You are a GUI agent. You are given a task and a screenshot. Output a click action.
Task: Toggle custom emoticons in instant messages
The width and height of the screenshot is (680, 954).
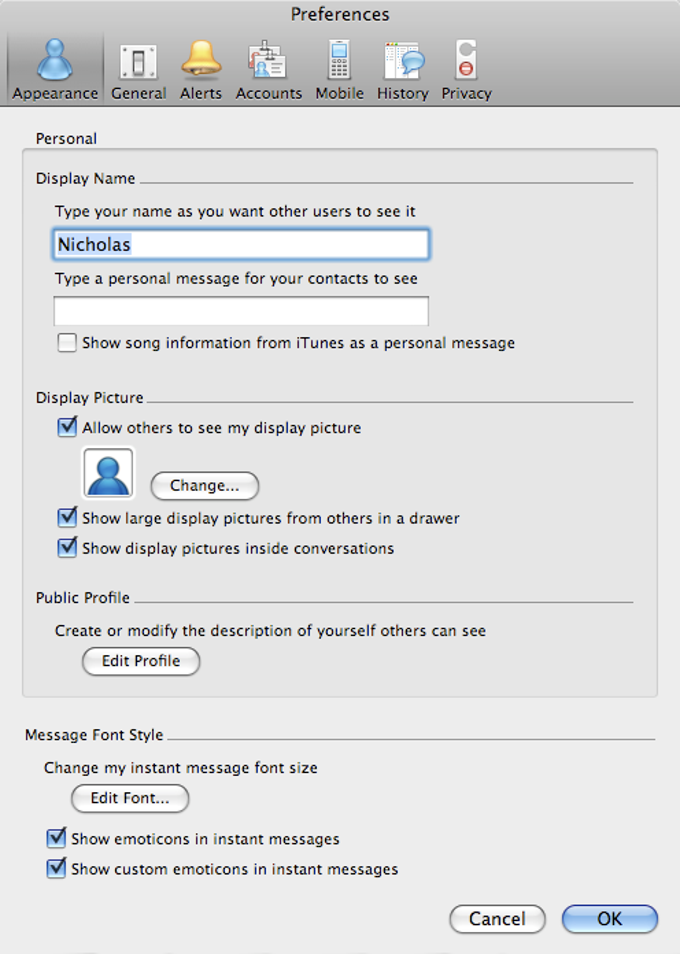click(56, 869)
